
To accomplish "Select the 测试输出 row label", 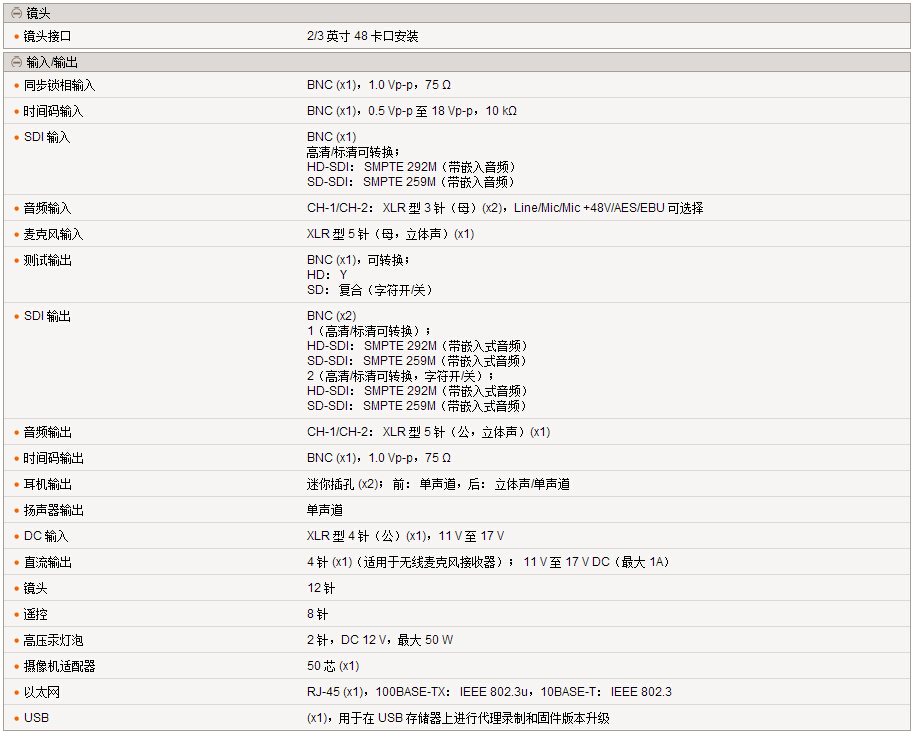I will (x=48, y=261).
